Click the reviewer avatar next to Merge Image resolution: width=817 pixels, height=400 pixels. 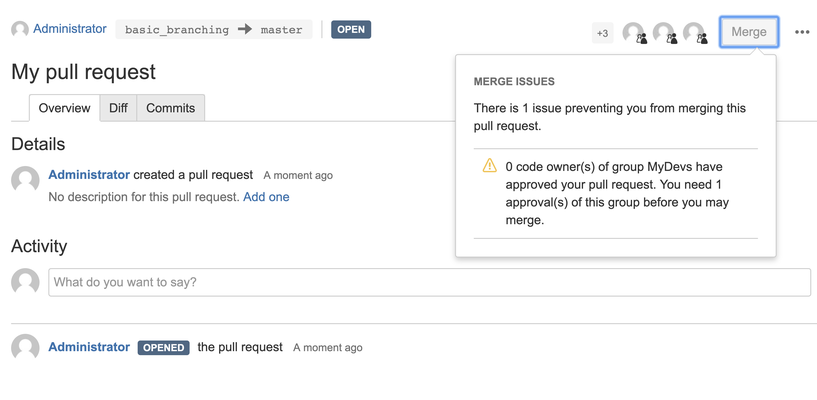point(694,33)
